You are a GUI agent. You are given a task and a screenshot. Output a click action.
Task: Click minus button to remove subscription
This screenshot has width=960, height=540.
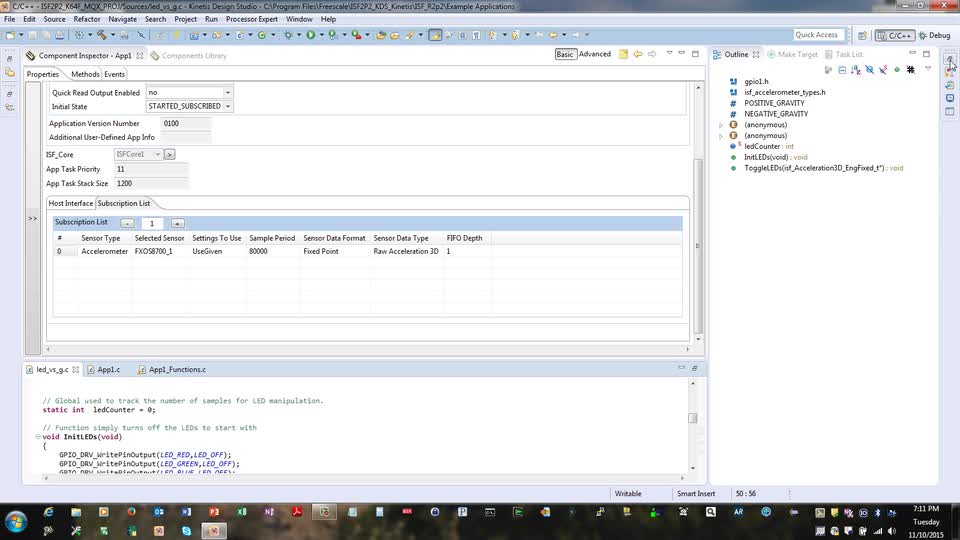pyautogui.click(x=127, y=223)
